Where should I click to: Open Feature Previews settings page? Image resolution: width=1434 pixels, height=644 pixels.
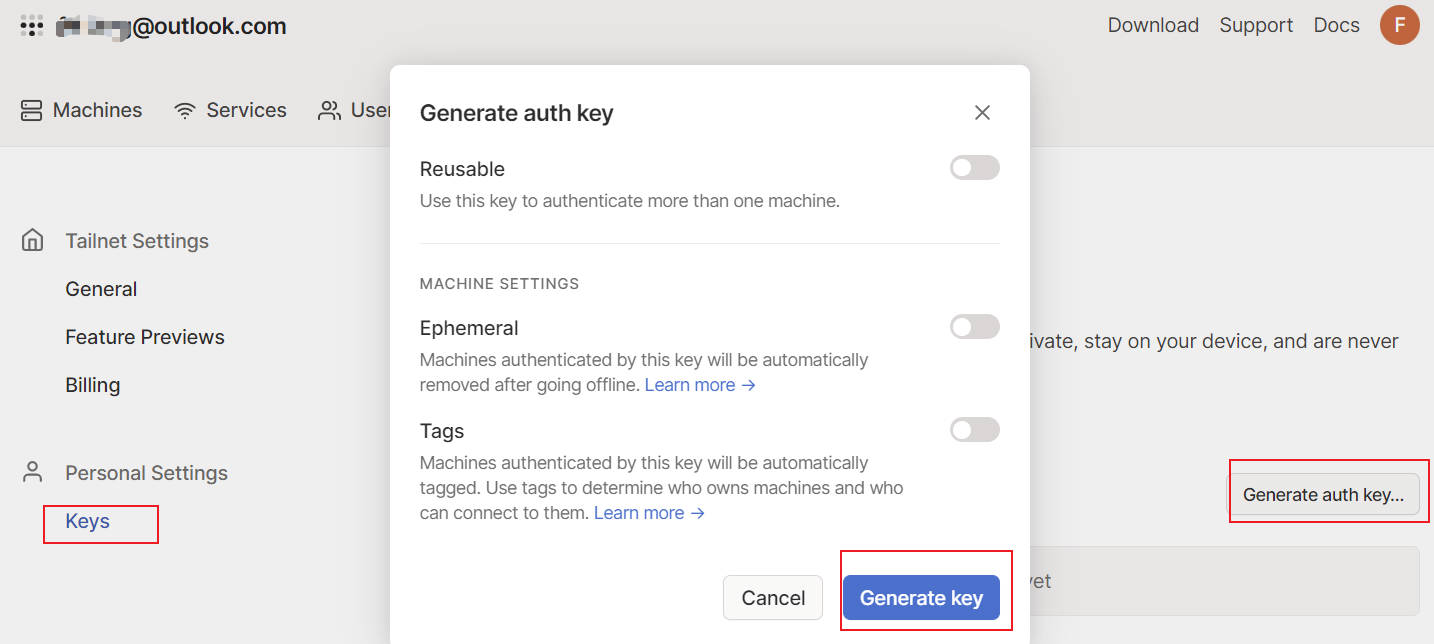(x=145, y=337)
